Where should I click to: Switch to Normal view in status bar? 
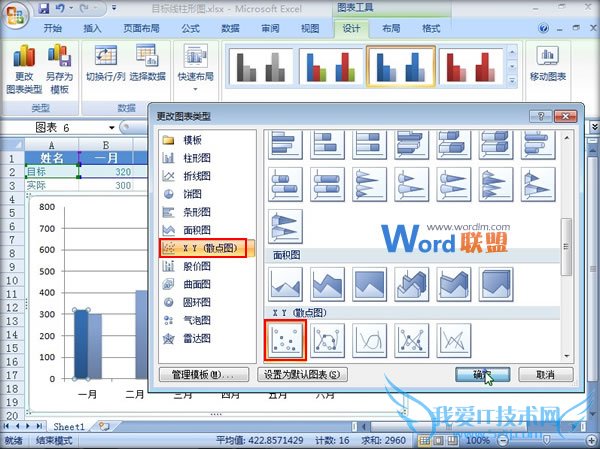[424, 440]
